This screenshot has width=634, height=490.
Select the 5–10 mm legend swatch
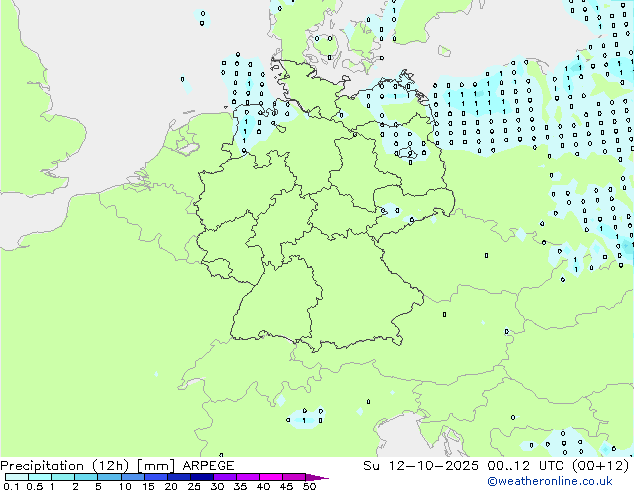[109, 477]
